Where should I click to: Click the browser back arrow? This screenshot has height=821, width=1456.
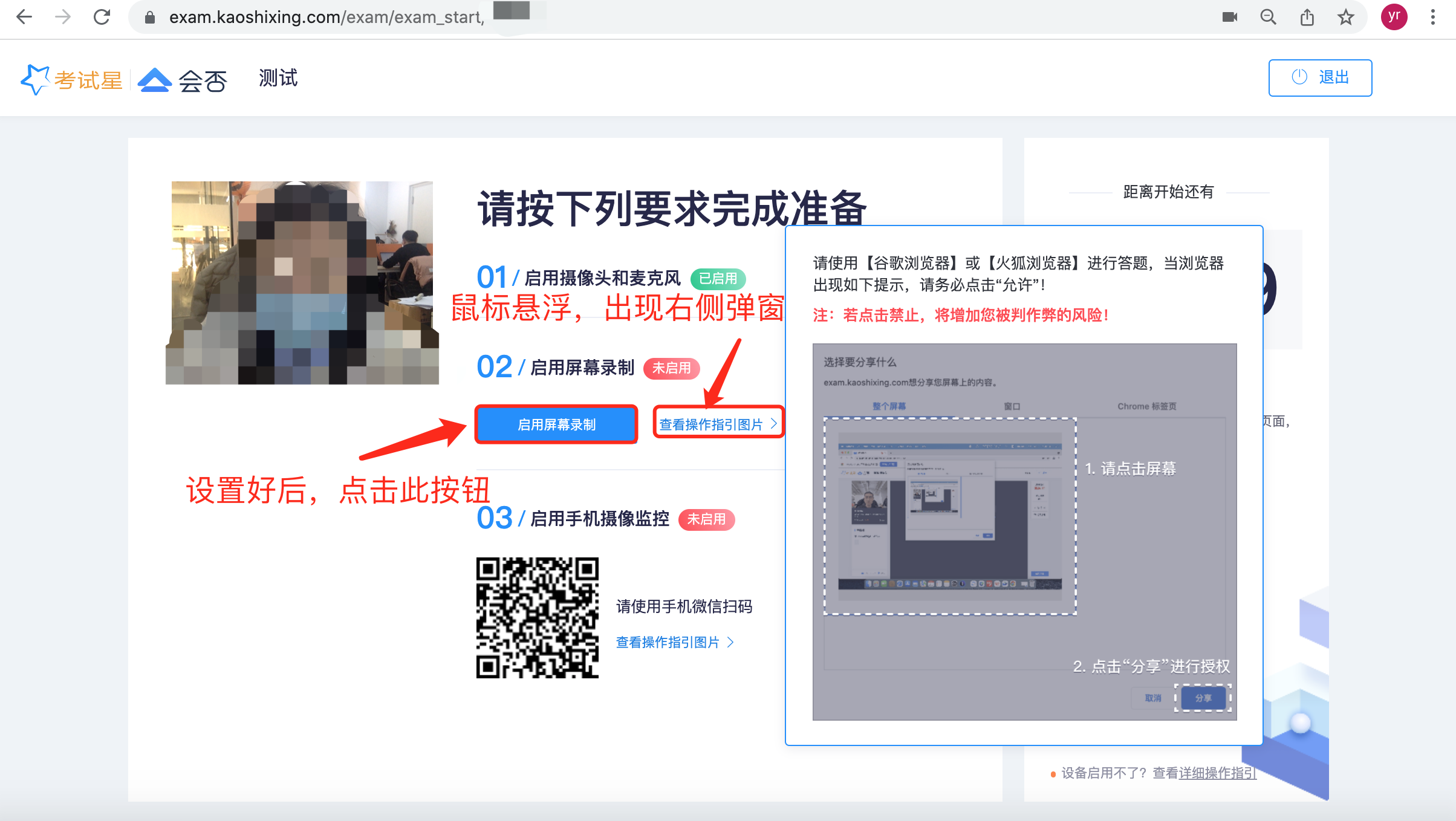point(24,17)
